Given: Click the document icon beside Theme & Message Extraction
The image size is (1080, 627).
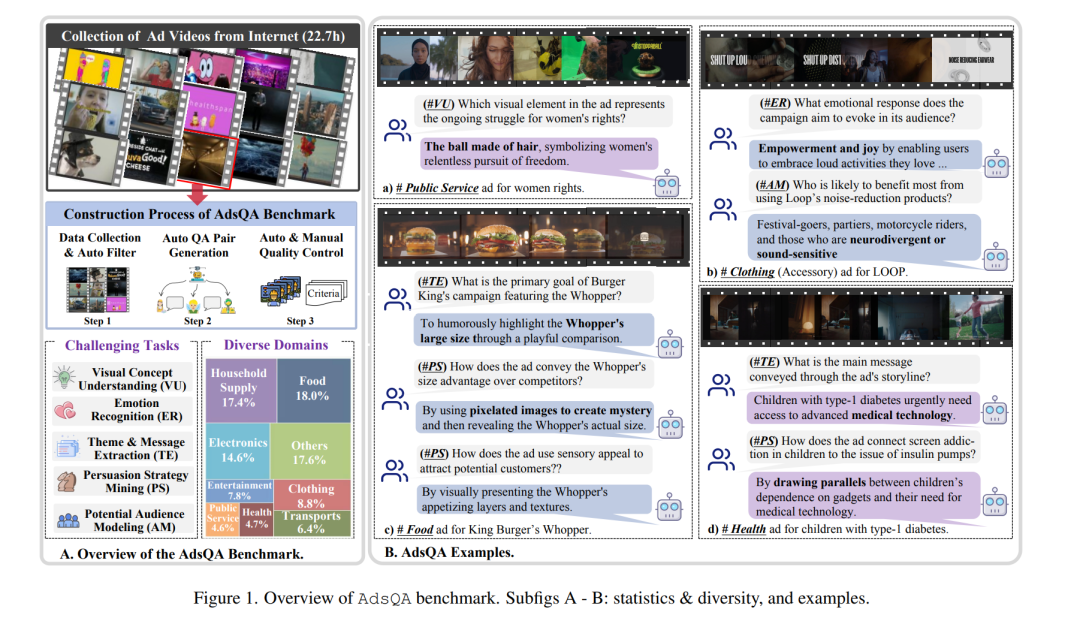Looking at the screenshot, I should coord(68,448).
